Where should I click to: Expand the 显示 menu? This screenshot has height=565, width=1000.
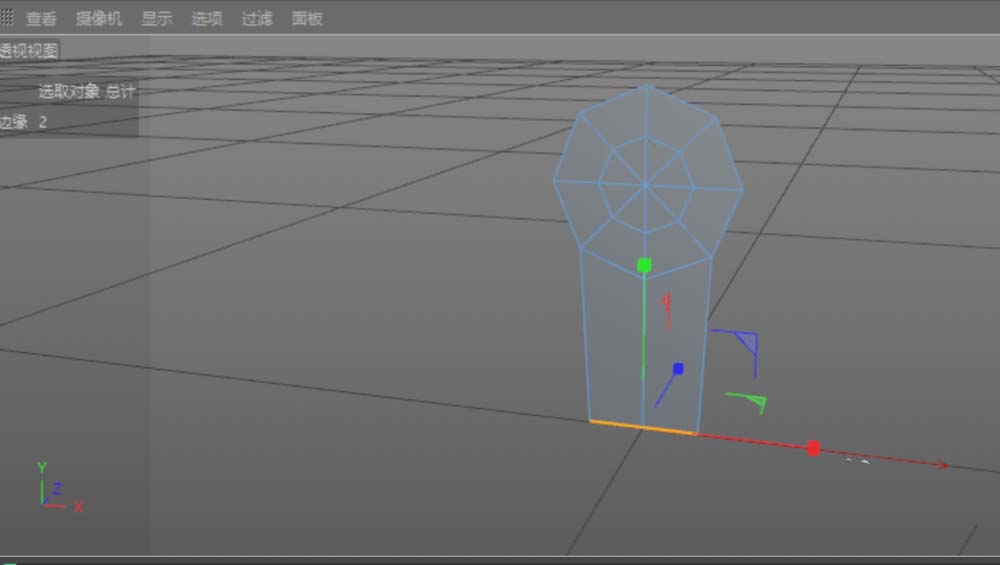pos(156,19)
